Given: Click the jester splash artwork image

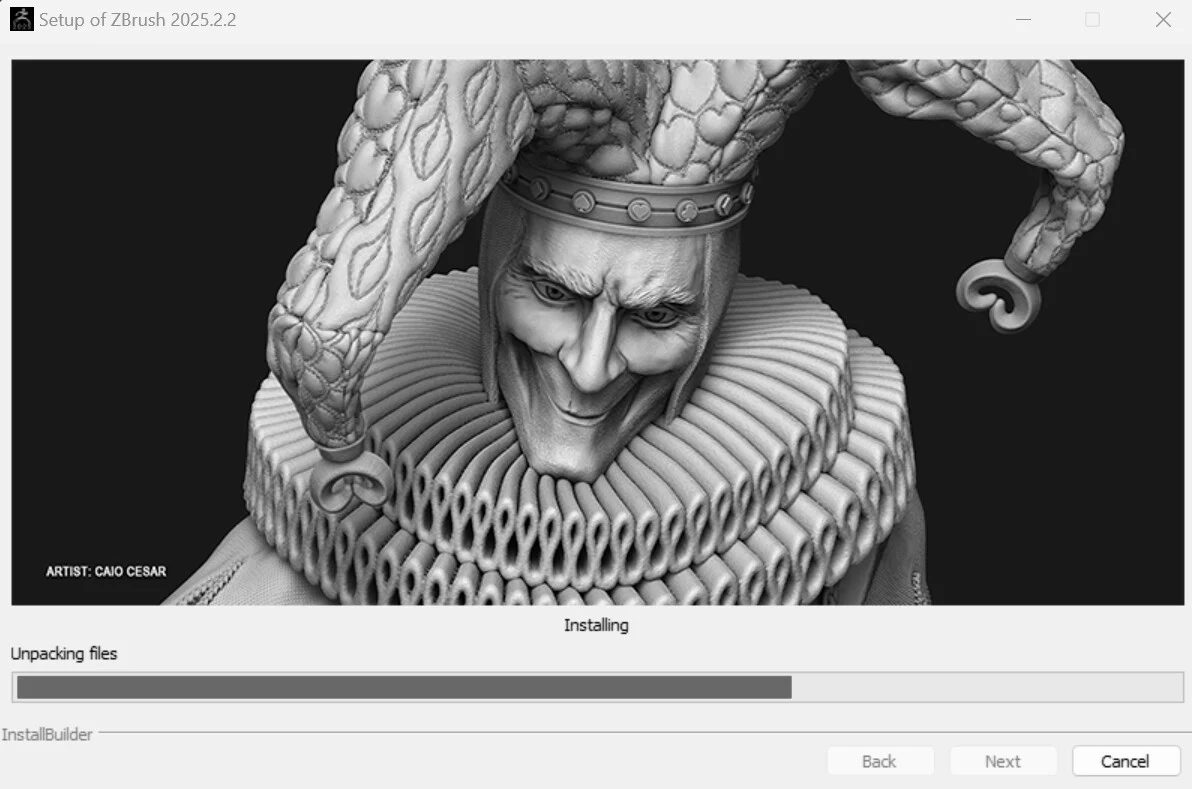Looking at the screenshot, I should tap(598, 332).
